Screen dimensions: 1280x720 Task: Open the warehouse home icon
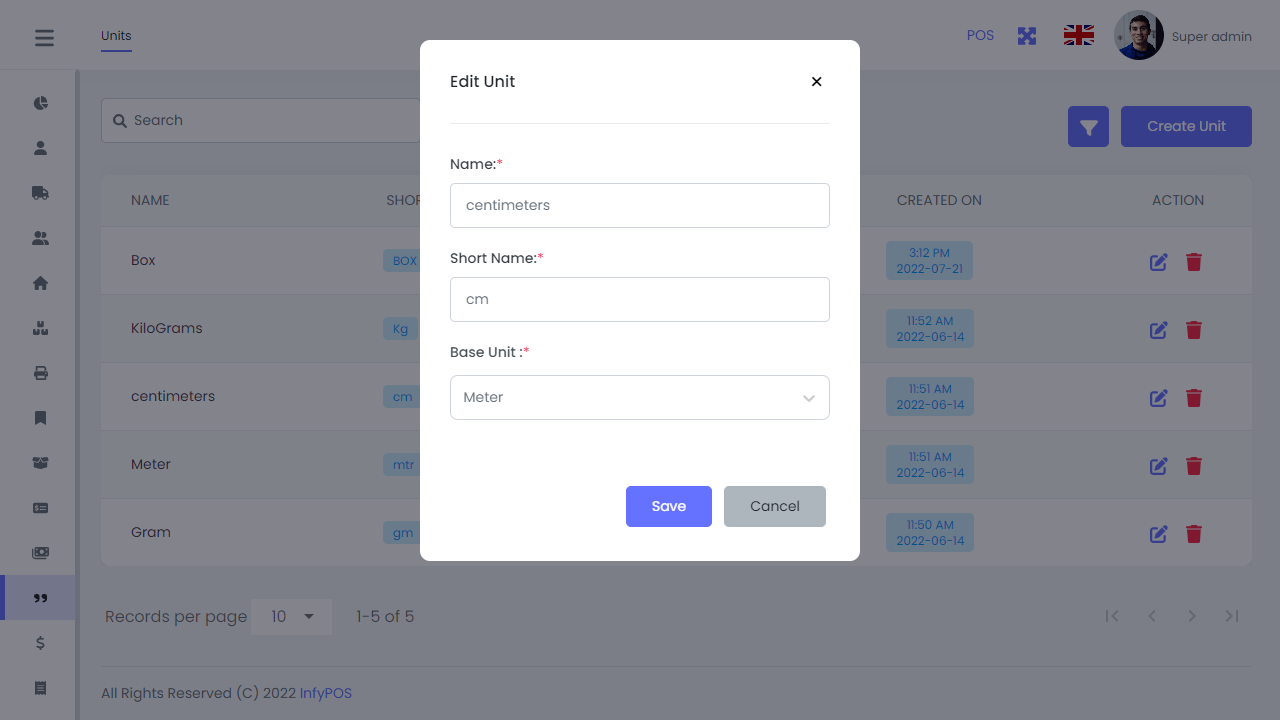point(41,283)
